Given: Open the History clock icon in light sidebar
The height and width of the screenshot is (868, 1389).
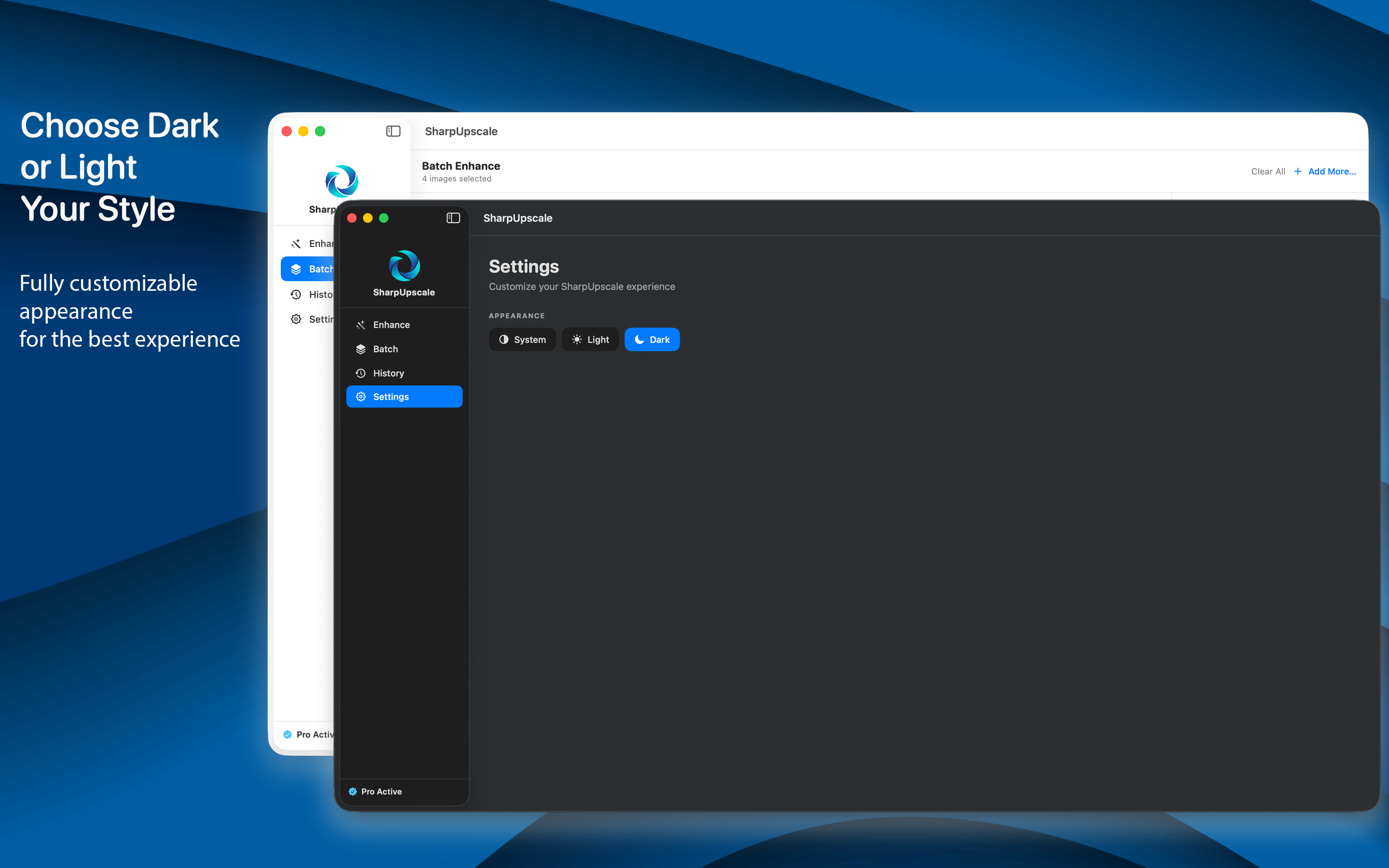Looking at the screenshot, I should pyautogui.click(x=296, y=294).
